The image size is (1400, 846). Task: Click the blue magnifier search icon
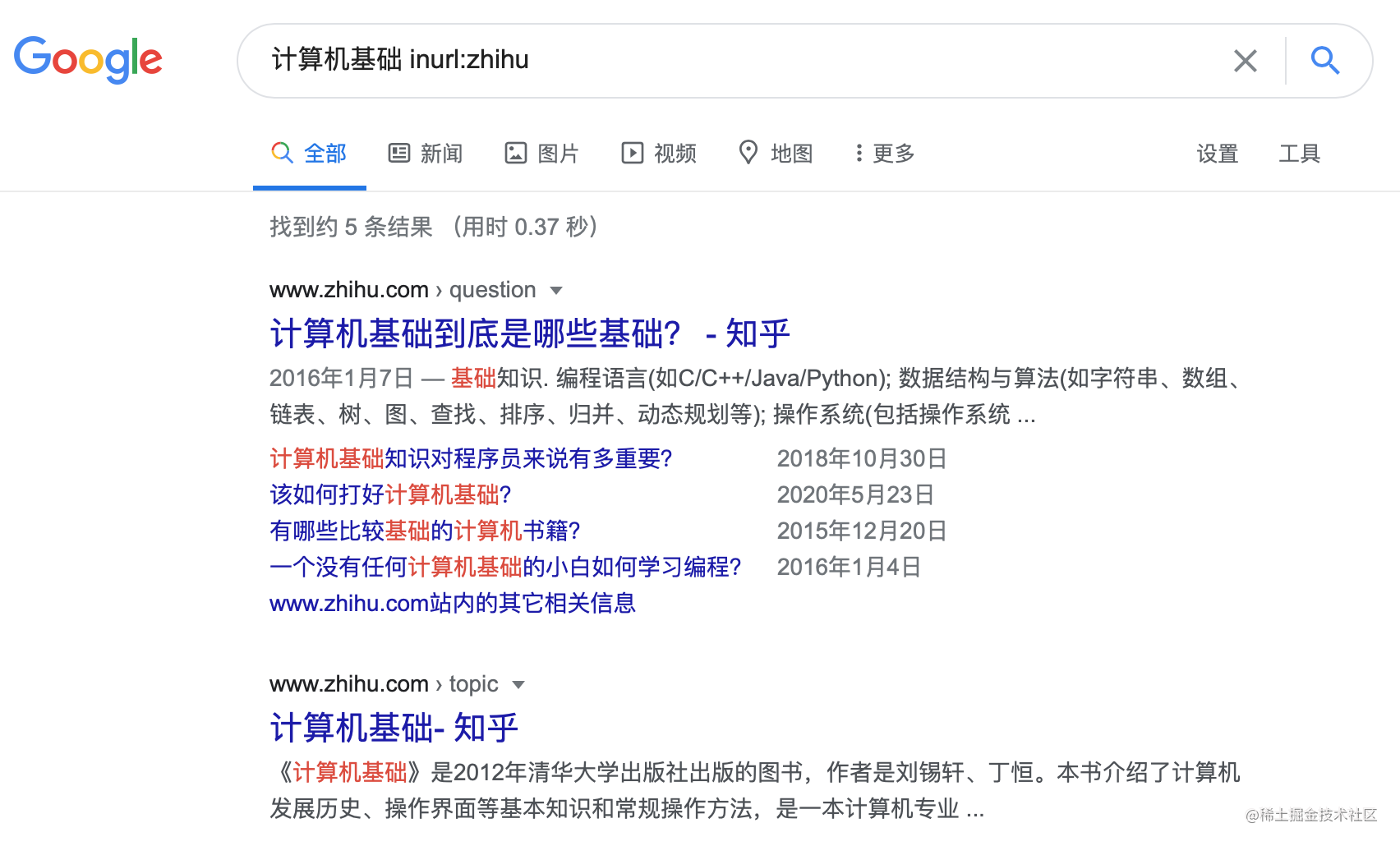pyautogui.click(x=1324, y=60)
